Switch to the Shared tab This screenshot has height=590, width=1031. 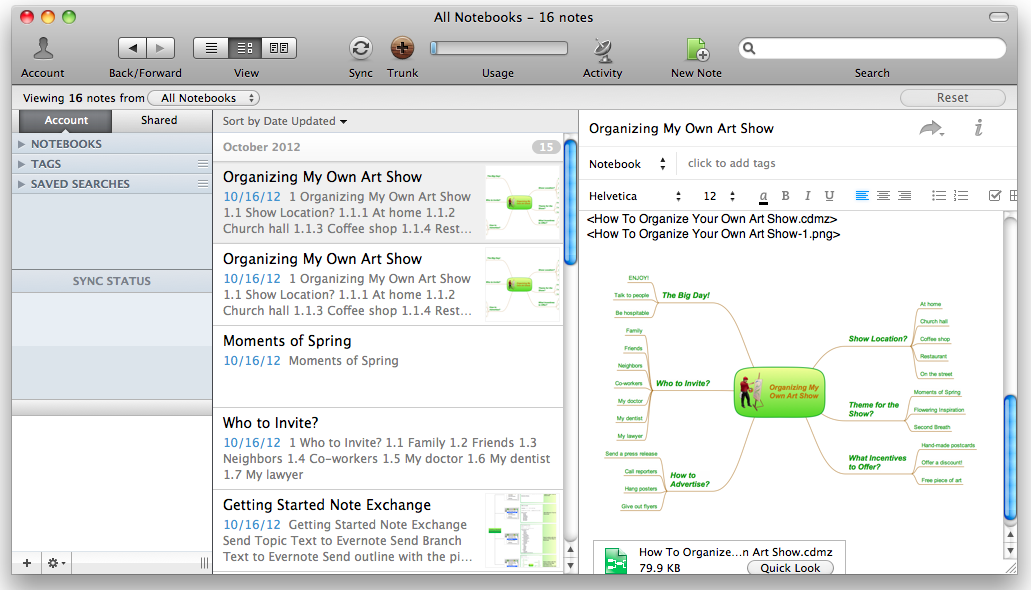[x=159, y=120]
